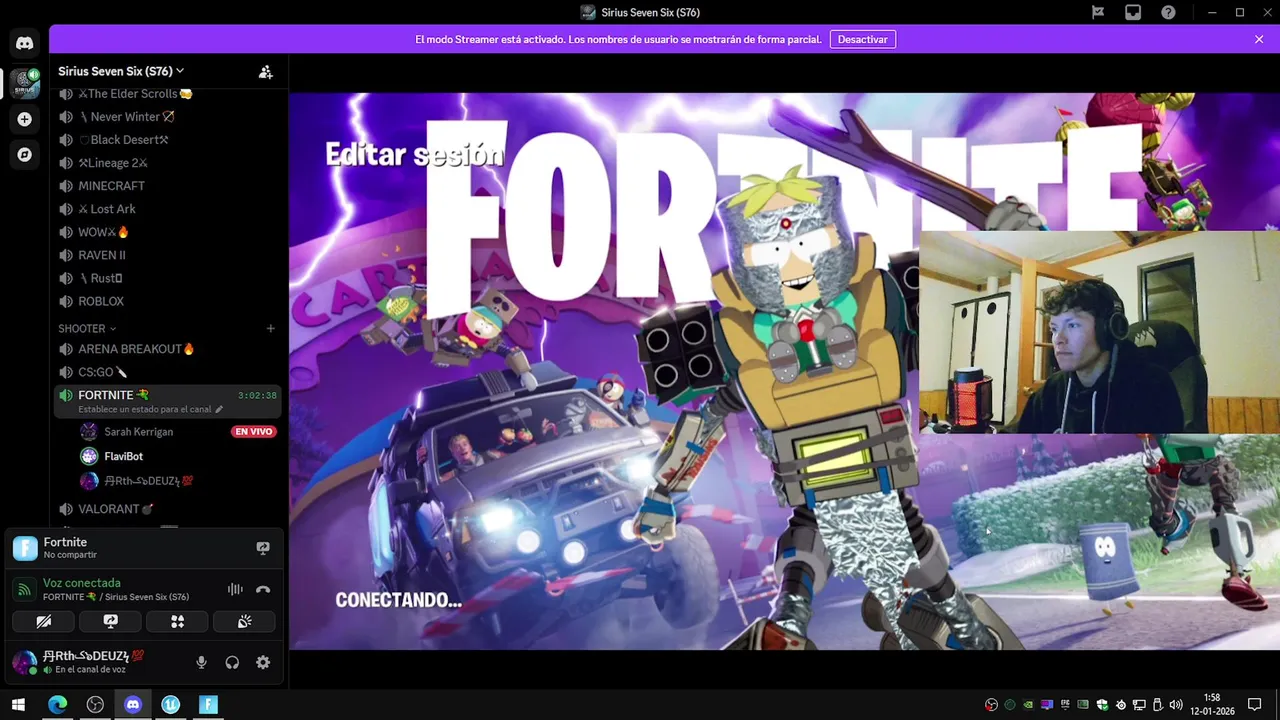Screen dimensions: 1280x720
Task: Join the CS:GO voice channel
Action: tap(167, 372)
